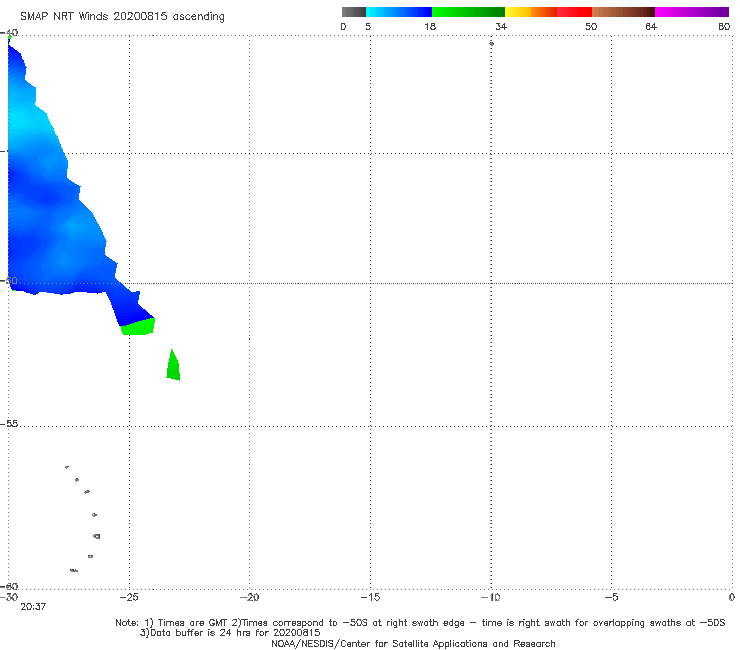Click the magenta-purple 64-80 color bar segment

pos(692,12)
